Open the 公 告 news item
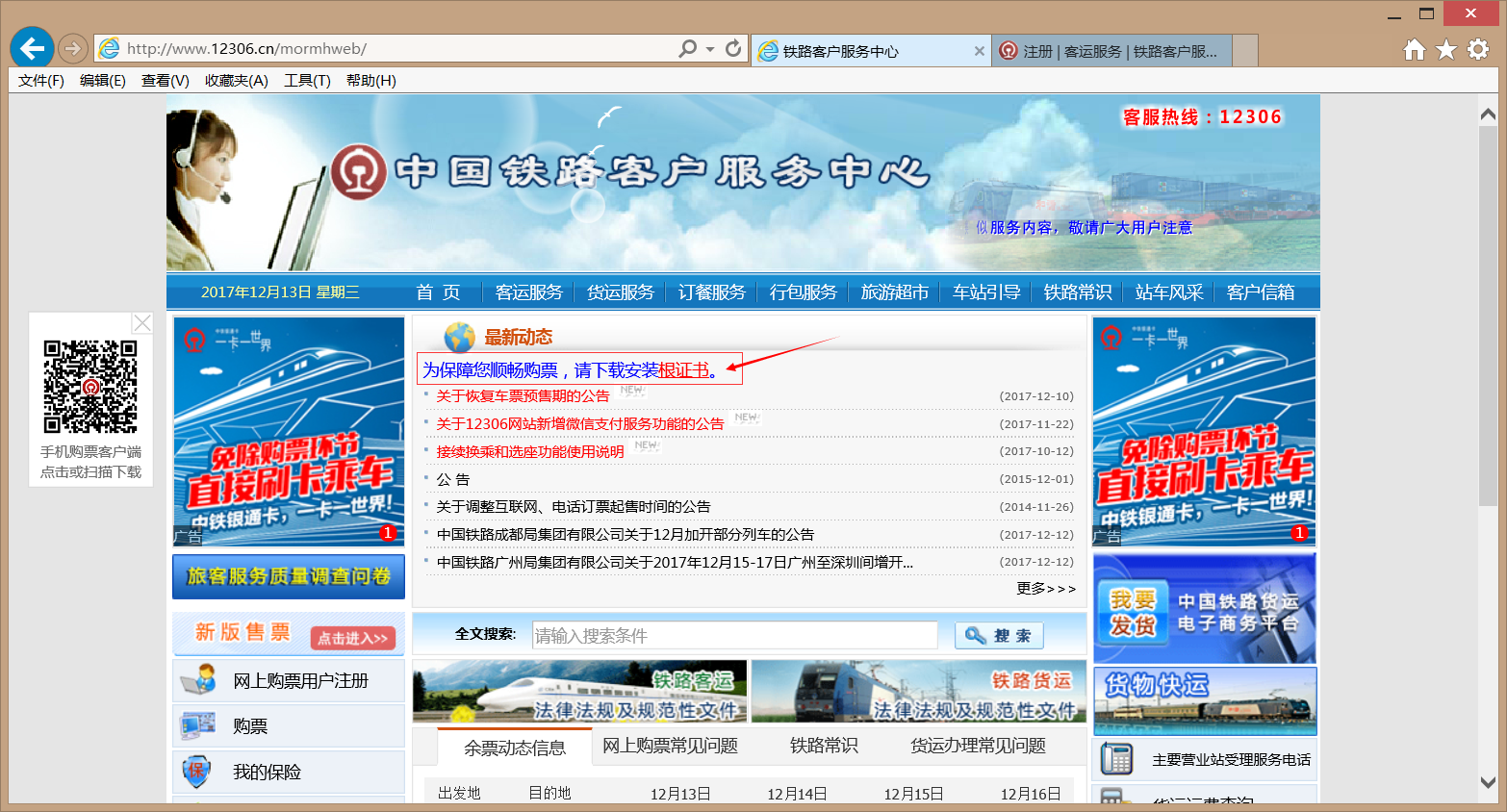Screen dimensions: 1507x812 coord(453,479)
